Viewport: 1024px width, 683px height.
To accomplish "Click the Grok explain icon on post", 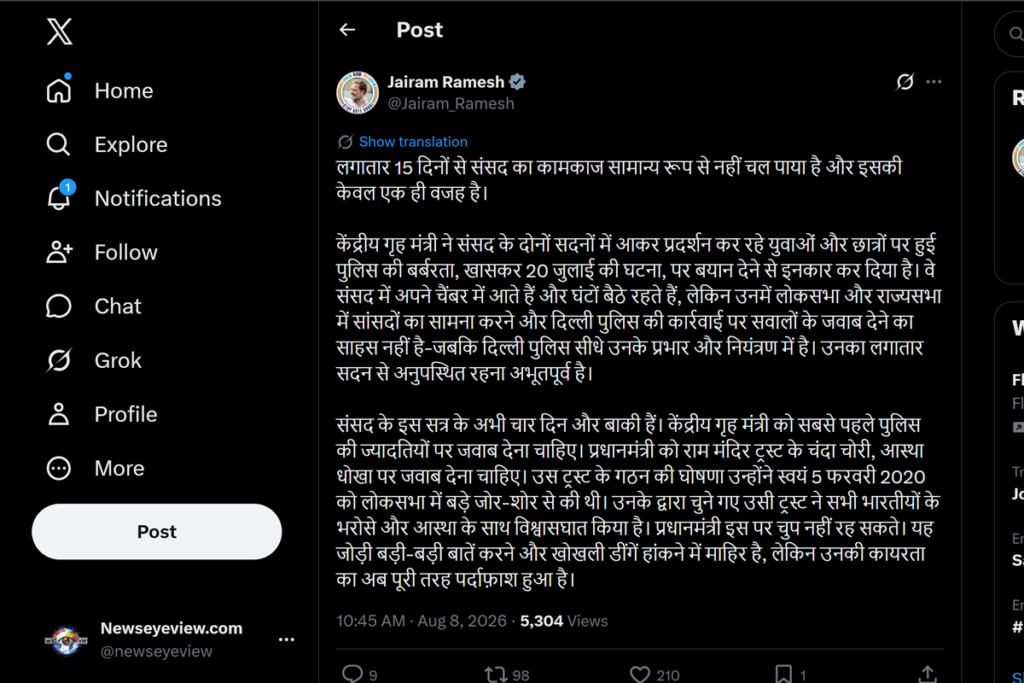I will coord(904,82).
